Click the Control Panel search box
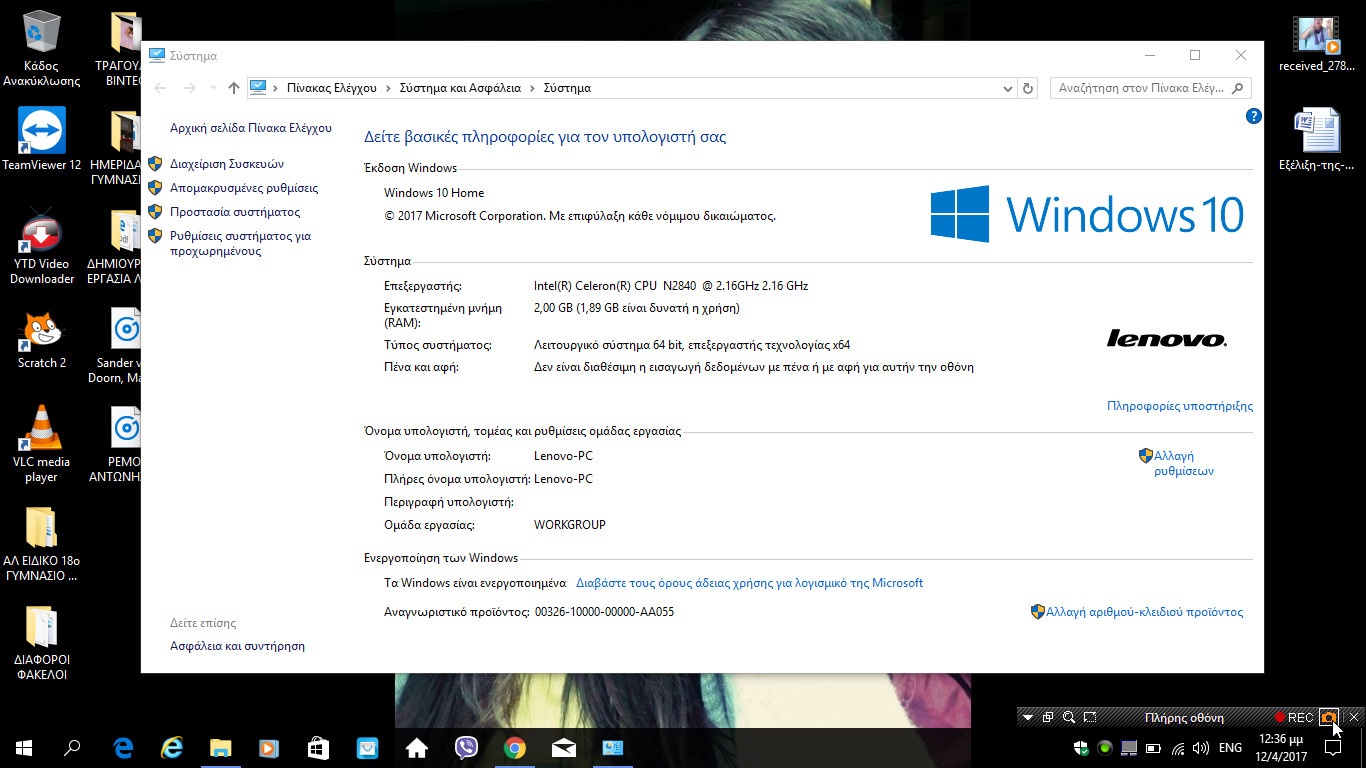Screen dimensions: 1366x768 coord(1140,88)
